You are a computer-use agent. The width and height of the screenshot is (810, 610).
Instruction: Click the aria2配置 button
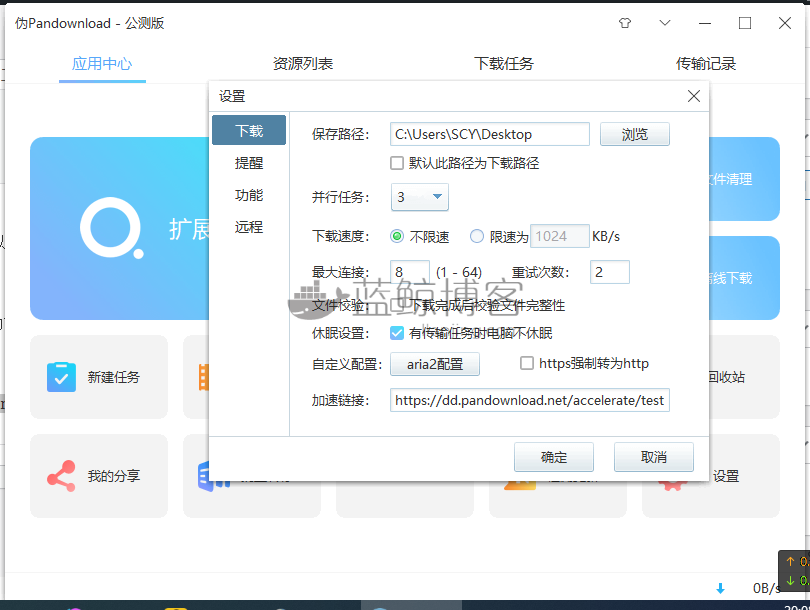tap(434, 364)
